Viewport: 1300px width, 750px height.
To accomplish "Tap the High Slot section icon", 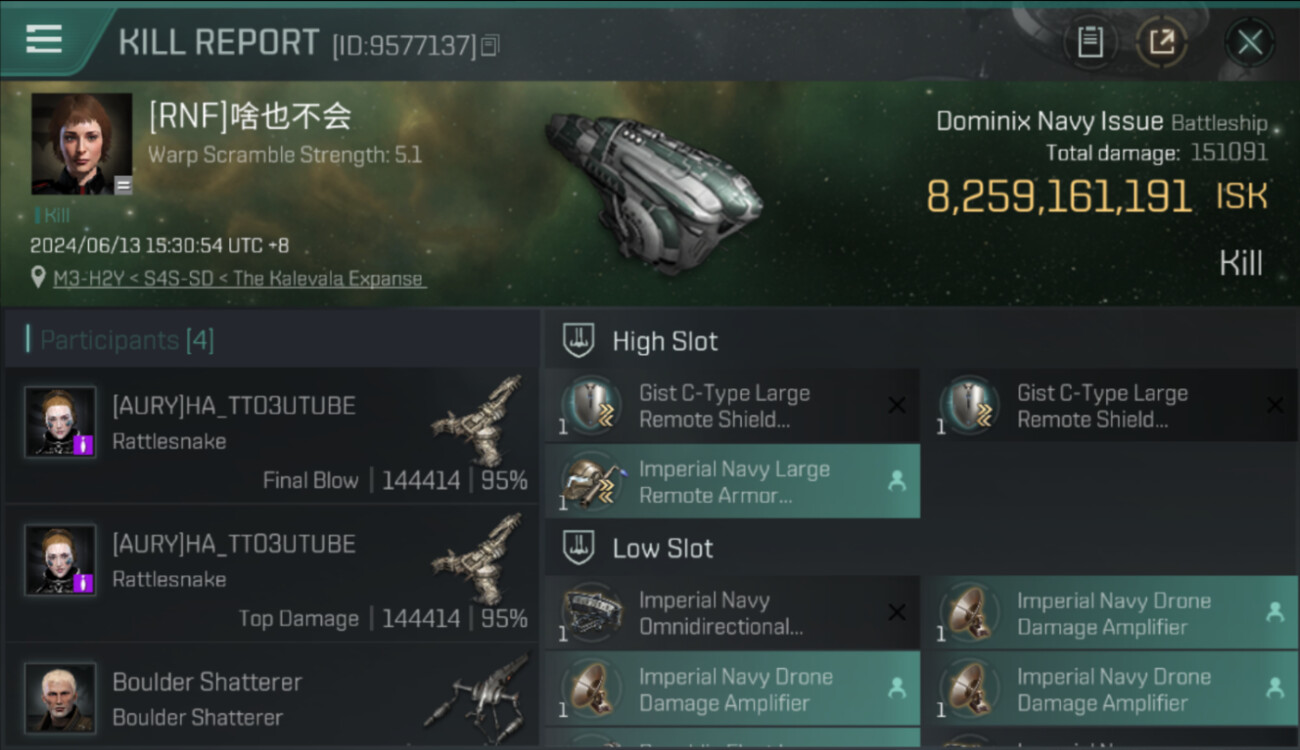I will click(579, 341).
